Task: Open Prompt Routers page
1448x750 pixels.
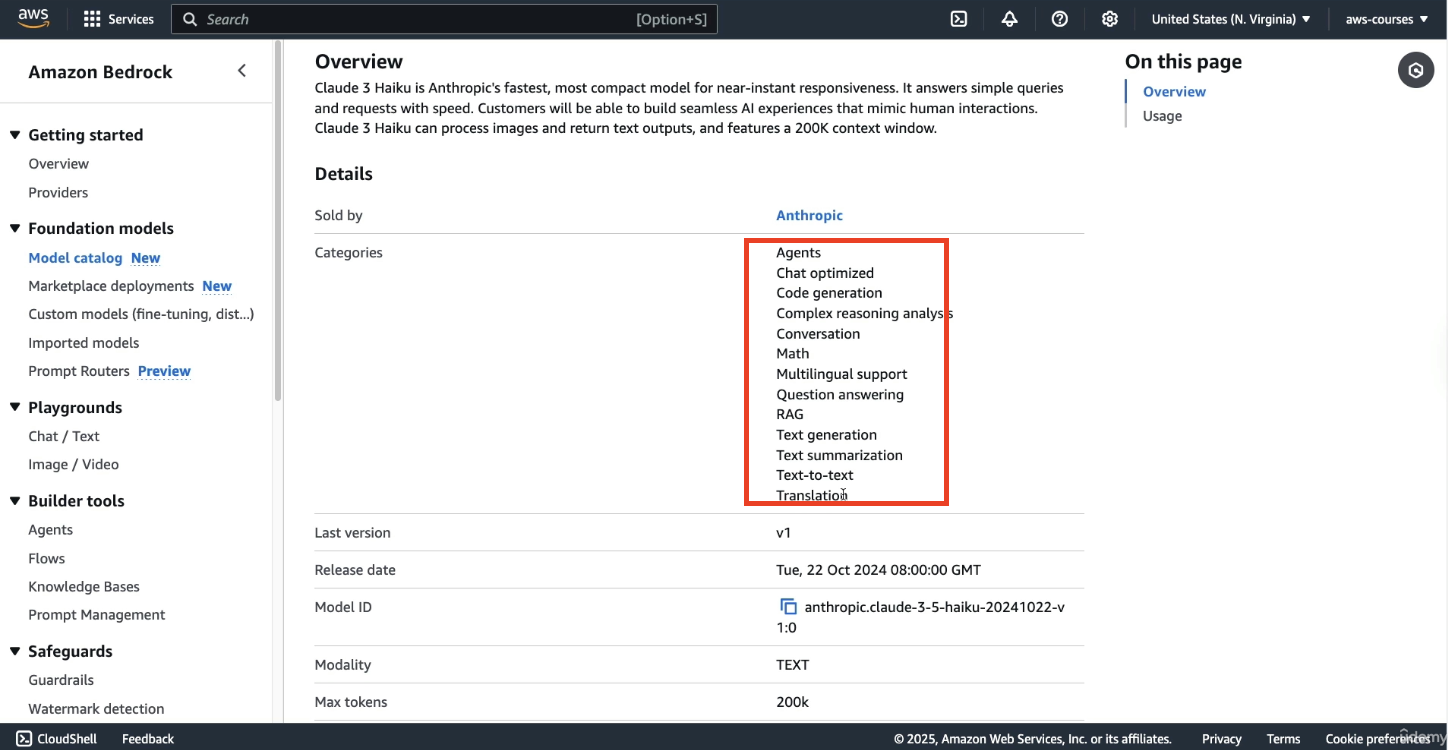Action: 79,371
